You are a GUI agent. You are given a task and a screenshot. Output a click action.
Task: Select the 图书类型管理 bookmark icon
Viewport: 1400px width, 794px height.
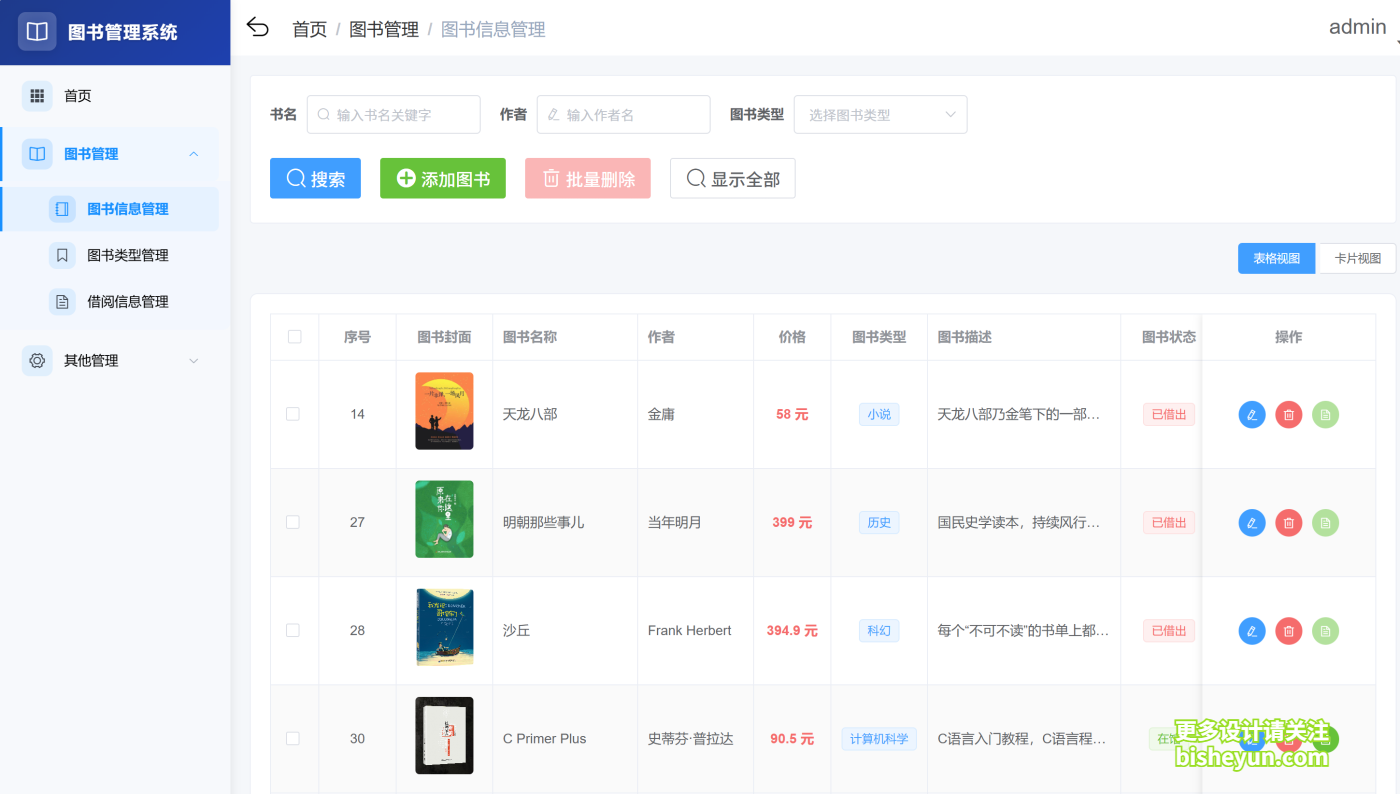pyautogui.click(x=62, y=255)
